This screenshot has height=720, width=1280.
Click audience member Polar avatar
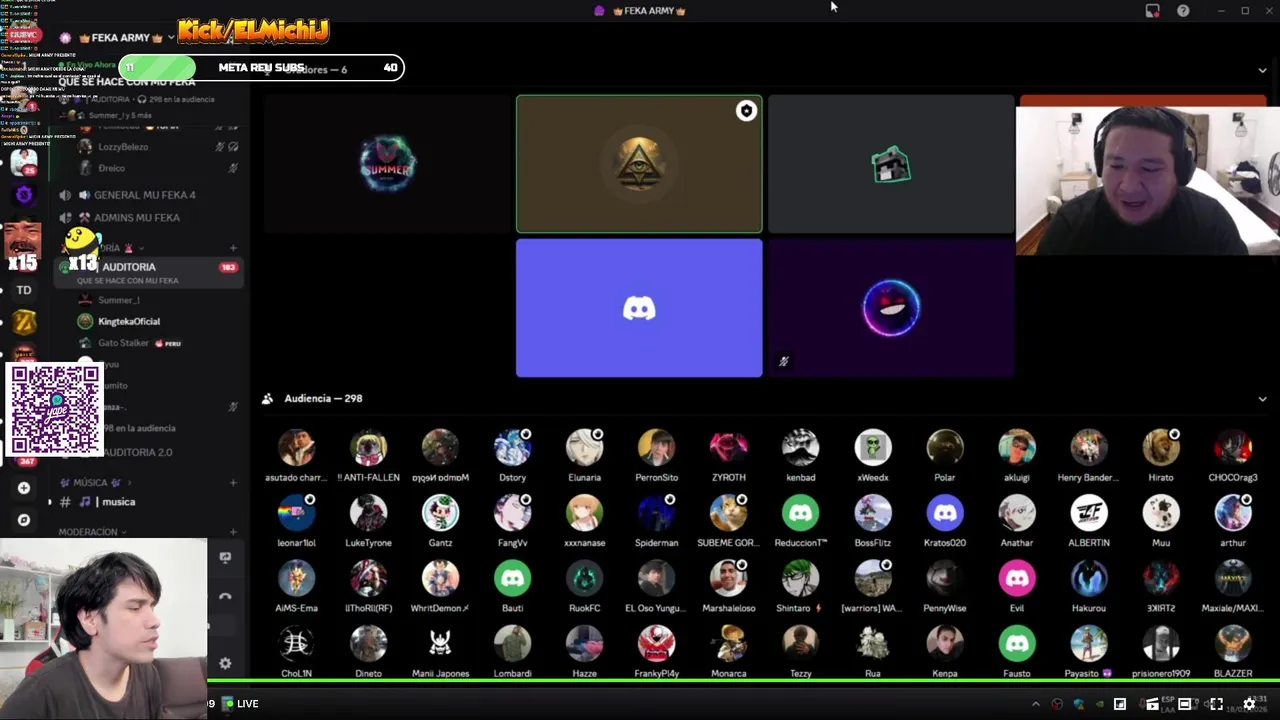(944, 448)
